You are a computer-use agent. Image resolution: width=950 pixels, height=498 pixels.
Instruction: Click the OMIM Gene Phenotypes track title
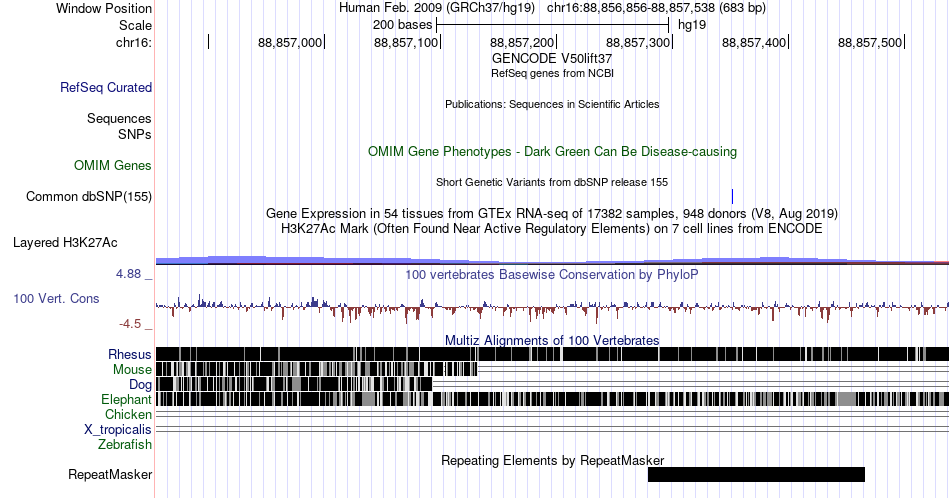(x=553, y=151)
